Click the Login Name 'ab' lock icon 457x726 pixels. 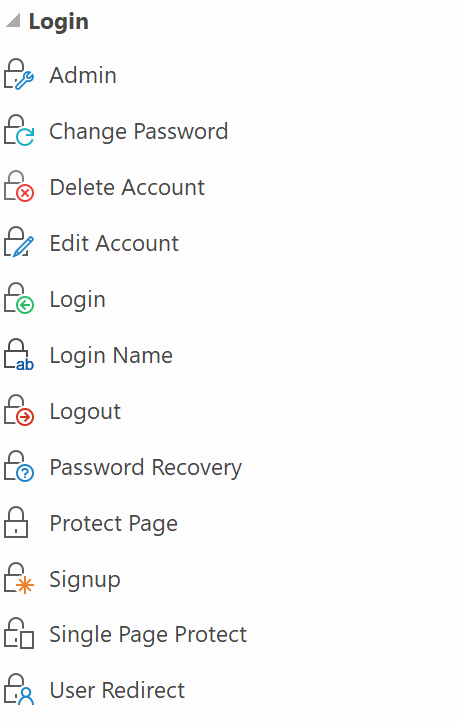19,355
